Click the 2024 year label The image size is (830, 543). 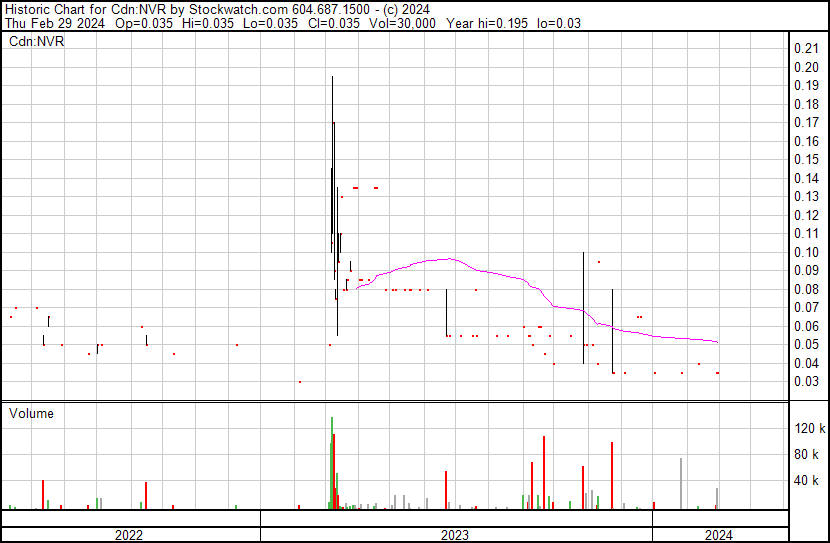click(x=718, y=535)
